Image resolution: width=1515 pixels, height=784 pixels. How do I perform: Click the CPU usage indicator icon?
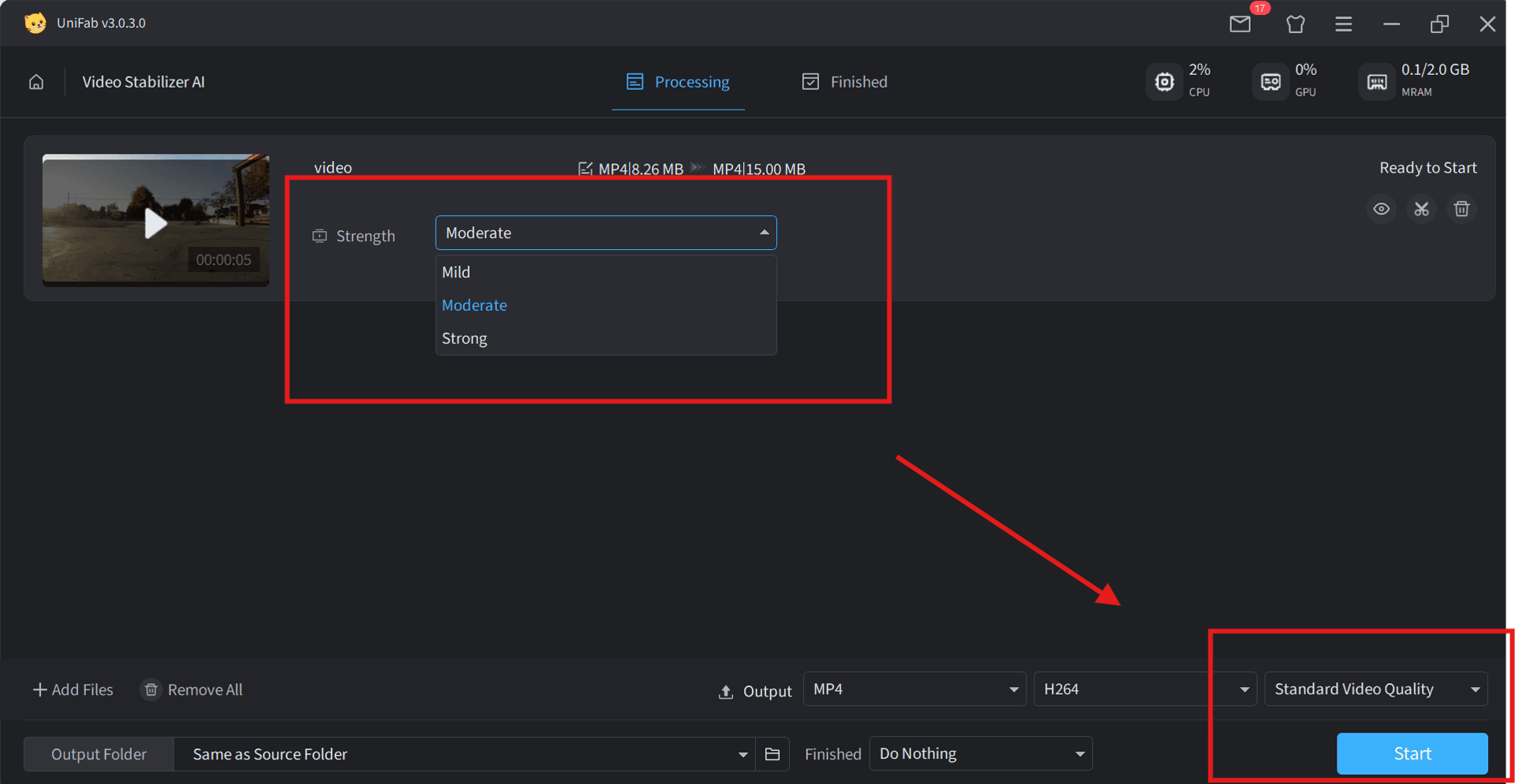1164,81
